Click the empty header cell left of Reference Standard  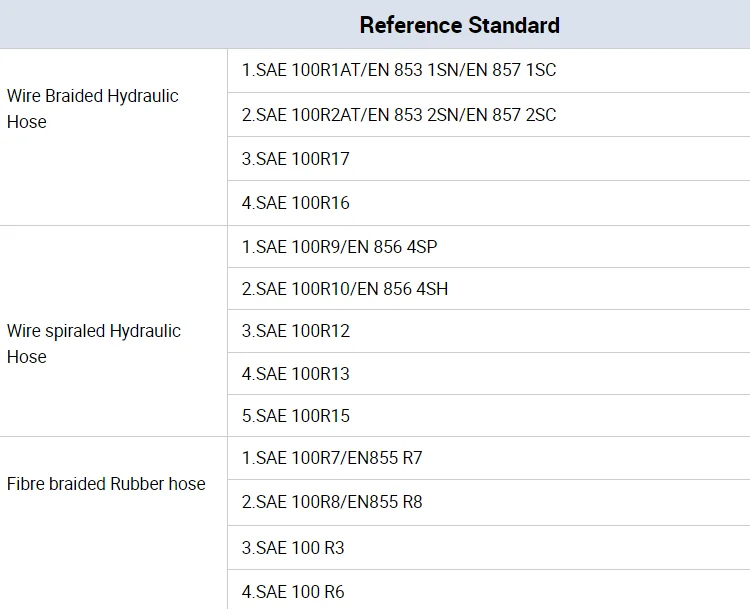coord(113,25)
